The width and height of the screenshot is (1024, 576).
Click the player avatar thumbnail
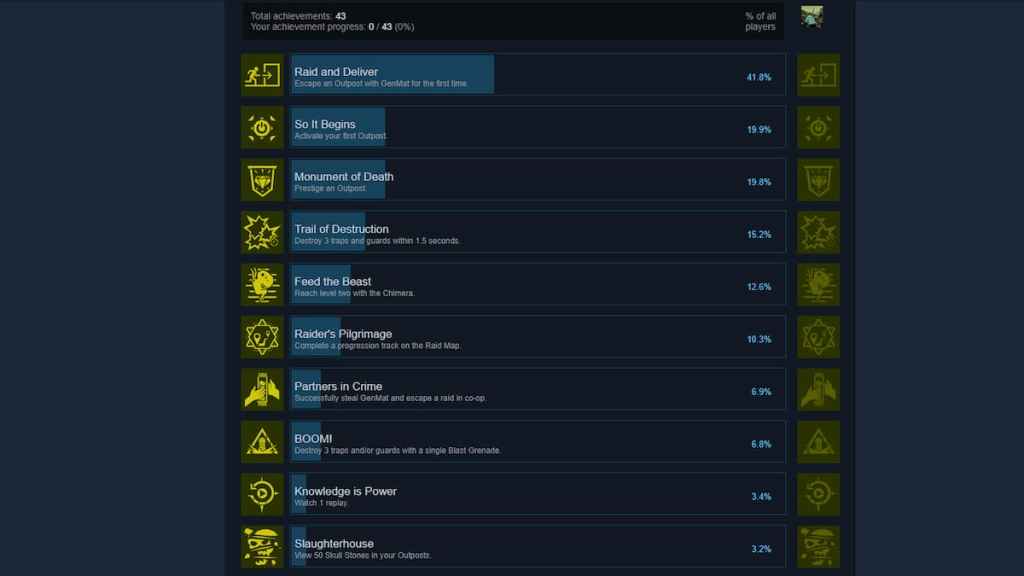[x=812, y=16]
